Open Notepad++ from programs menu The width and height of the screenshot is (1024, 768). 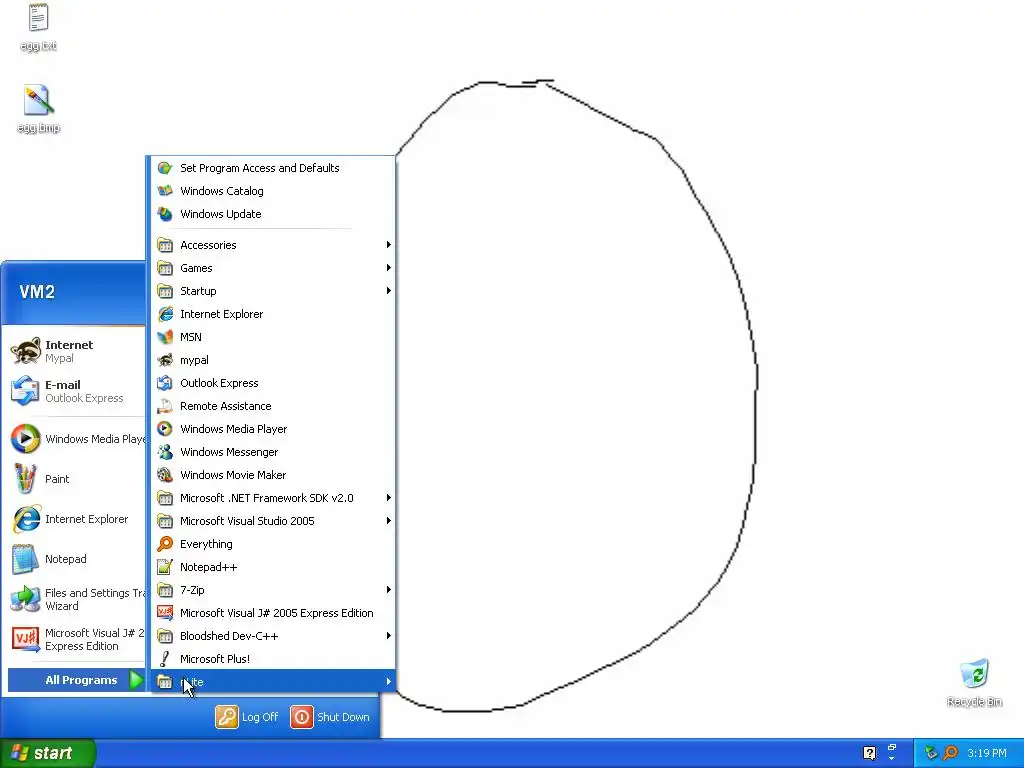(272, 567)
